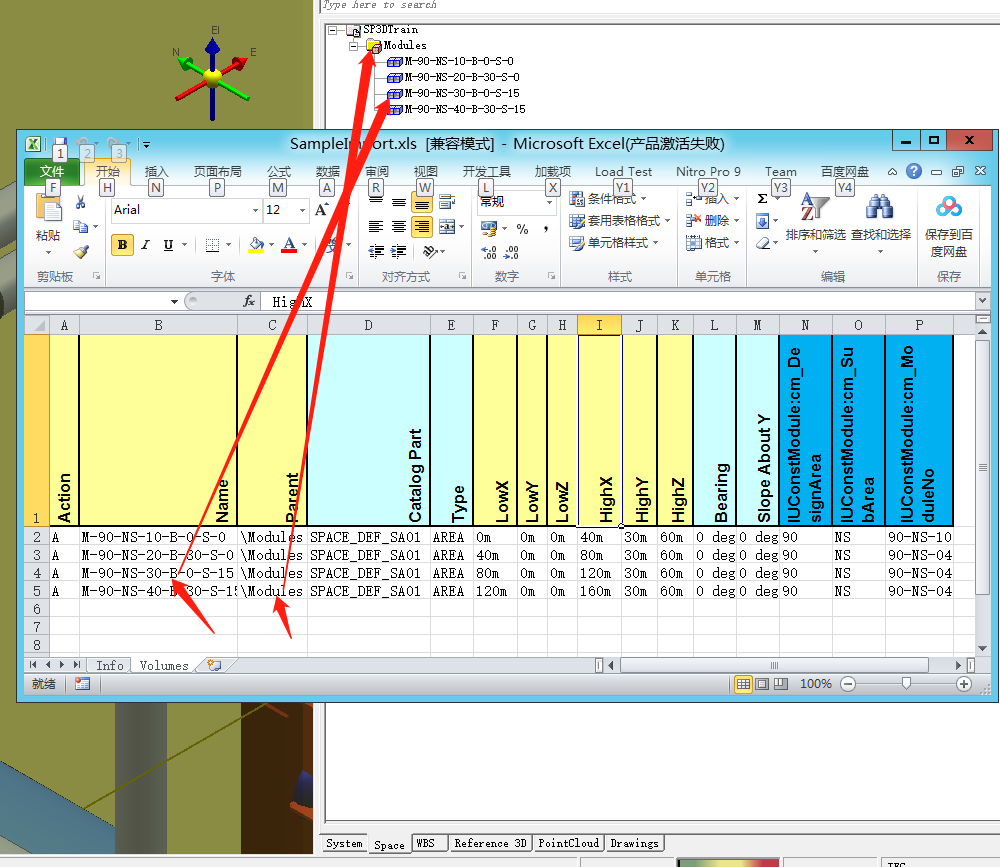The image size is (1000, 867).
Task: Click the Font Color red A icon
Action: click(289, 245)
